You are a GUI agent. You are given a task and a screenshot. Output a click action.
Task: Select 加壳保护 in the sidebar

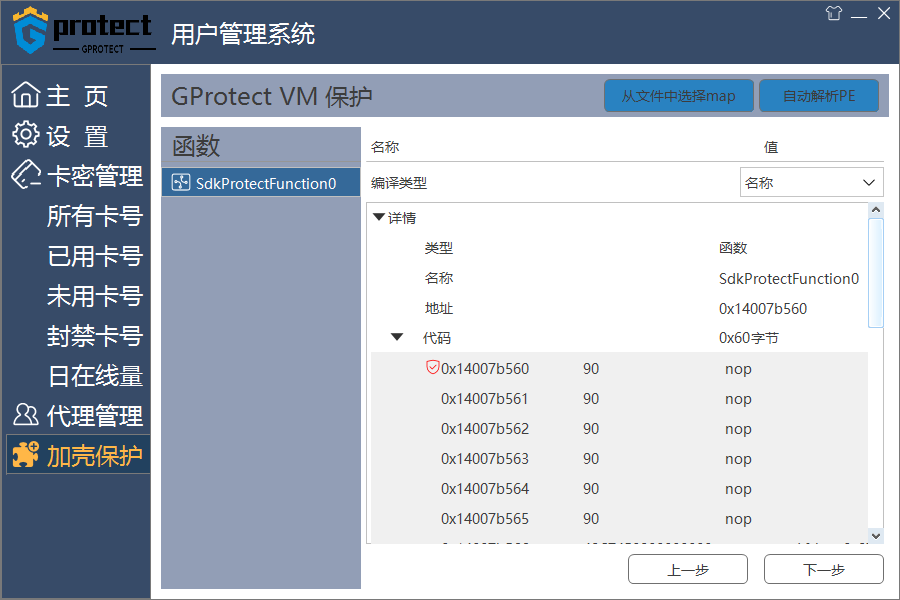[x=78, y=455]
